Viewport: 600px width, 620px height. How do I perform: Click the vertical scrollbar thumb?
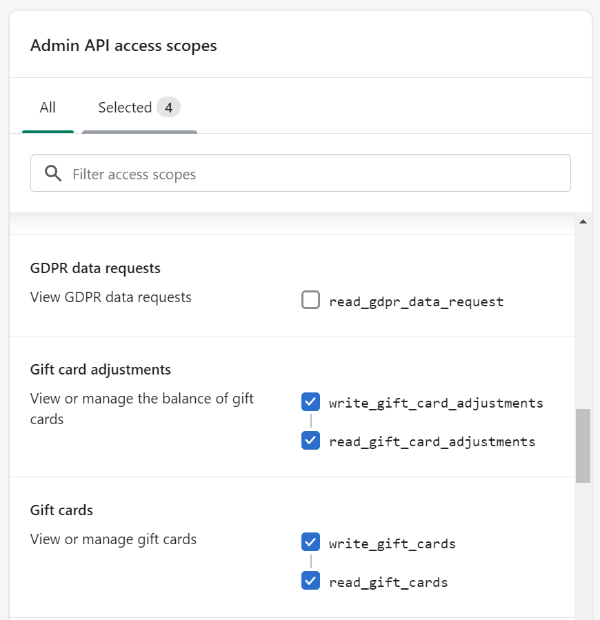pos(583,446)
